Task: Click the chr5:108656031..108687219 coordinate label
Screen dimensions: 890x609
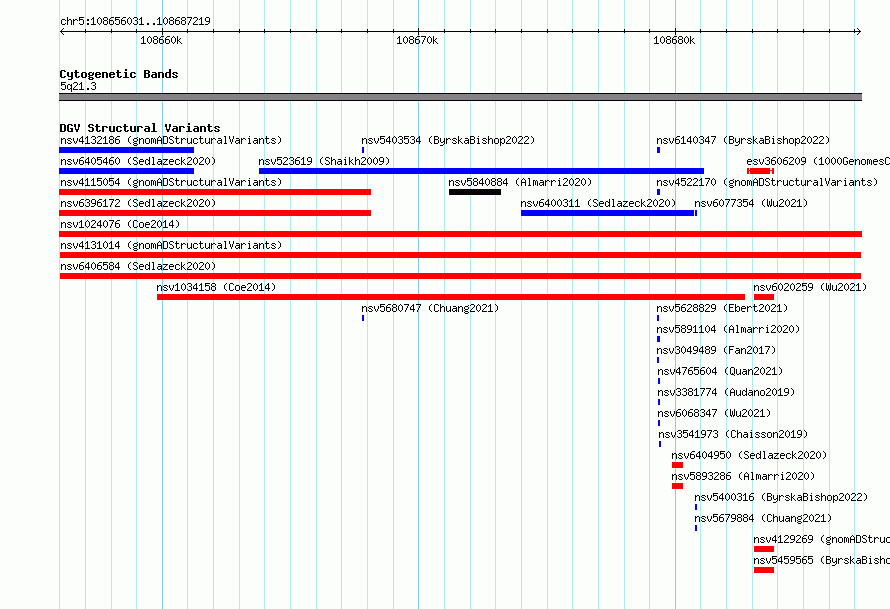Action: (135, 21)
